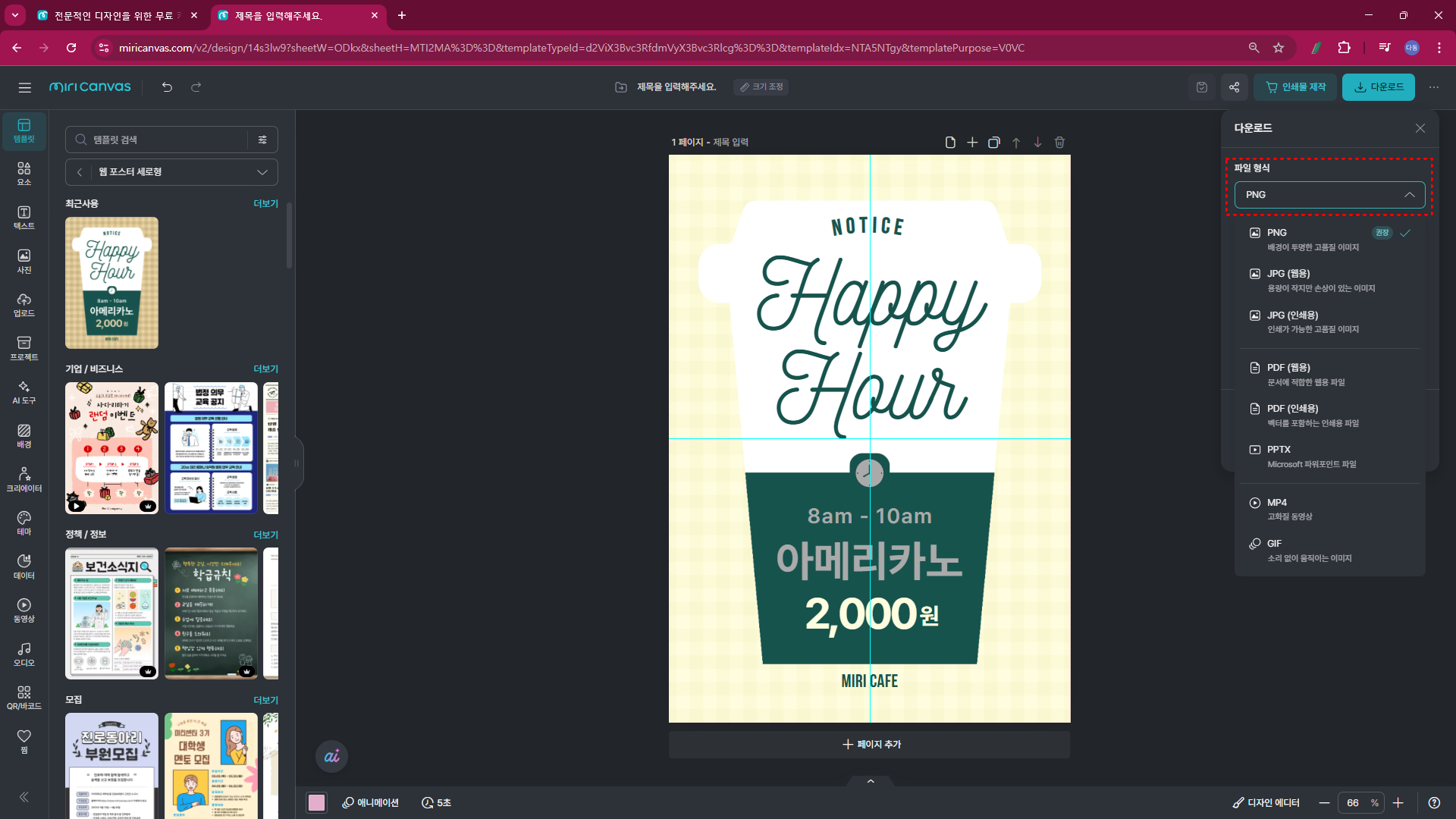Add new page with plus icon
Screen dimensions: 1456x819
(x=971, y=143)
